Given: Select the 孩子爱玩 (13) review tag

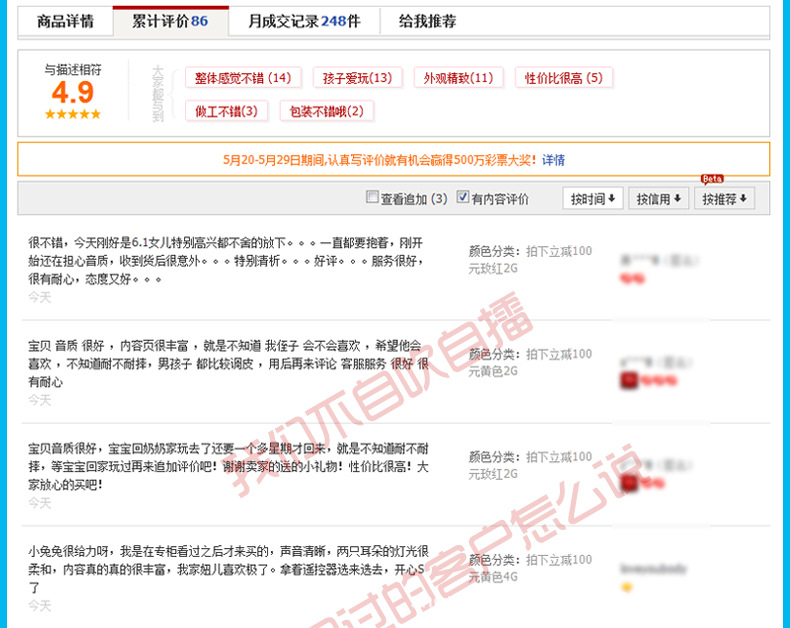Looking at the screenshot, I should coord(356,78).
